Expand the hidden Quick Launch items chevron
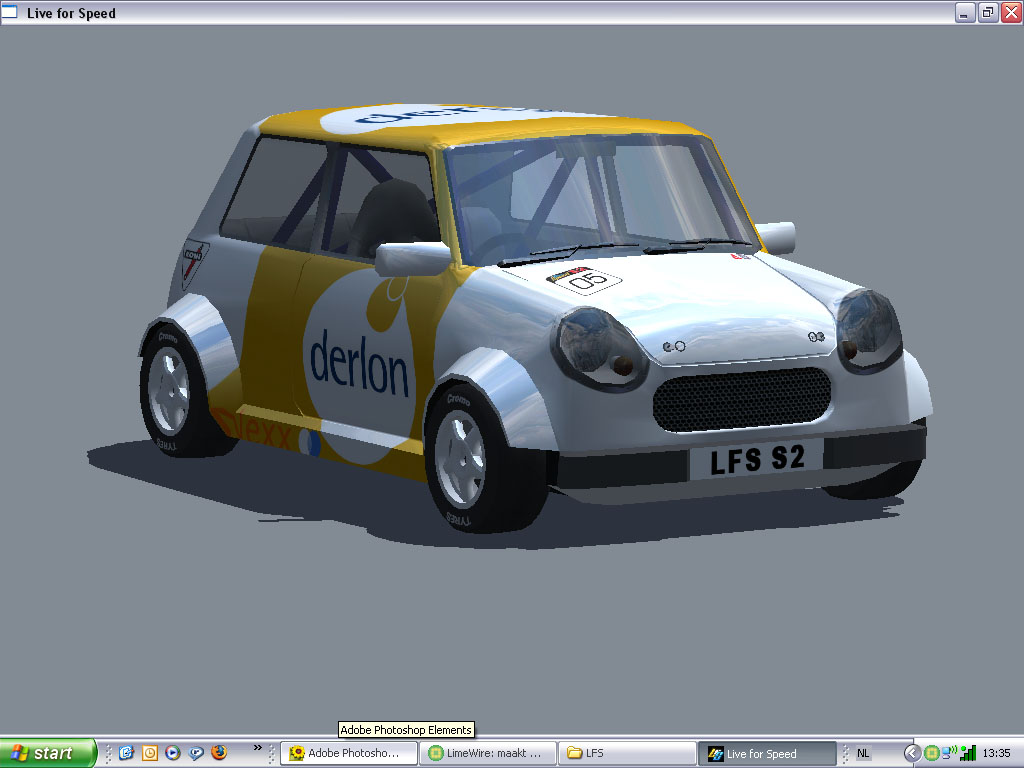1024x768 pixels. pos(257,748)
